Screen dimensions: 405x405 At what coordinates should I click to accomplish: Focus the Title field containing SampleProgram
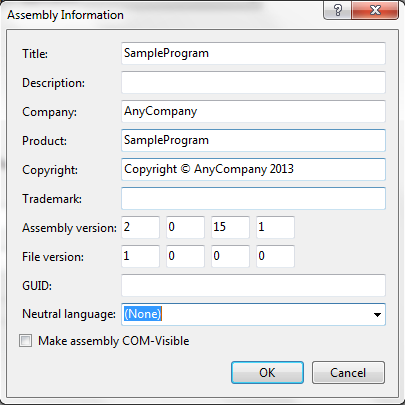point(253,53)
